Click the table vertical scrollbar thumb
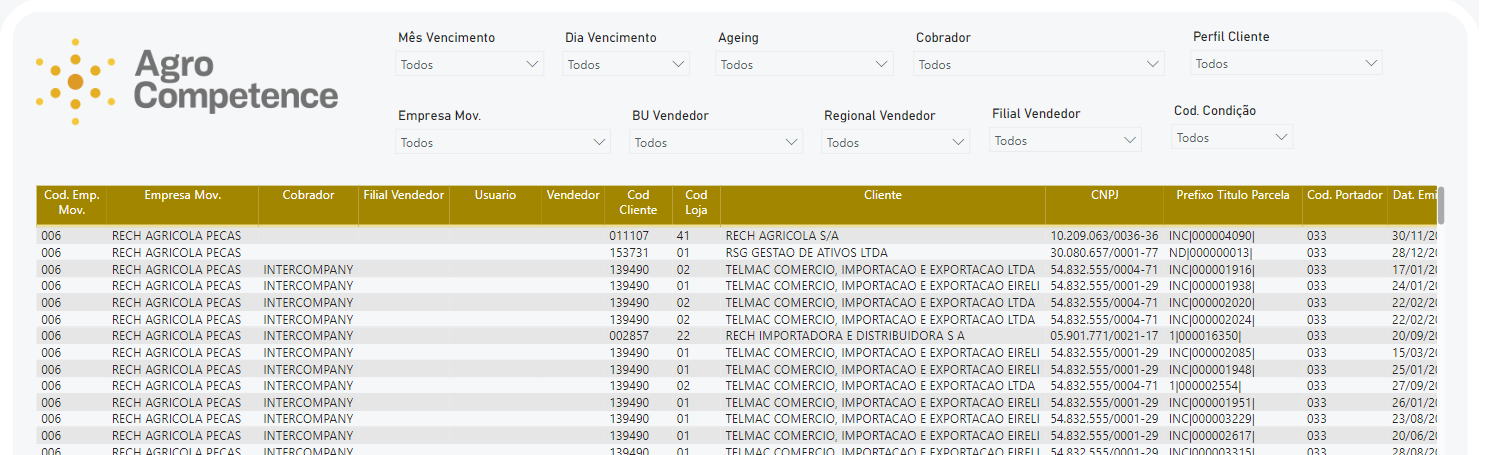The width and height of the screenshot is (1489, 455). click(1442, 205)
